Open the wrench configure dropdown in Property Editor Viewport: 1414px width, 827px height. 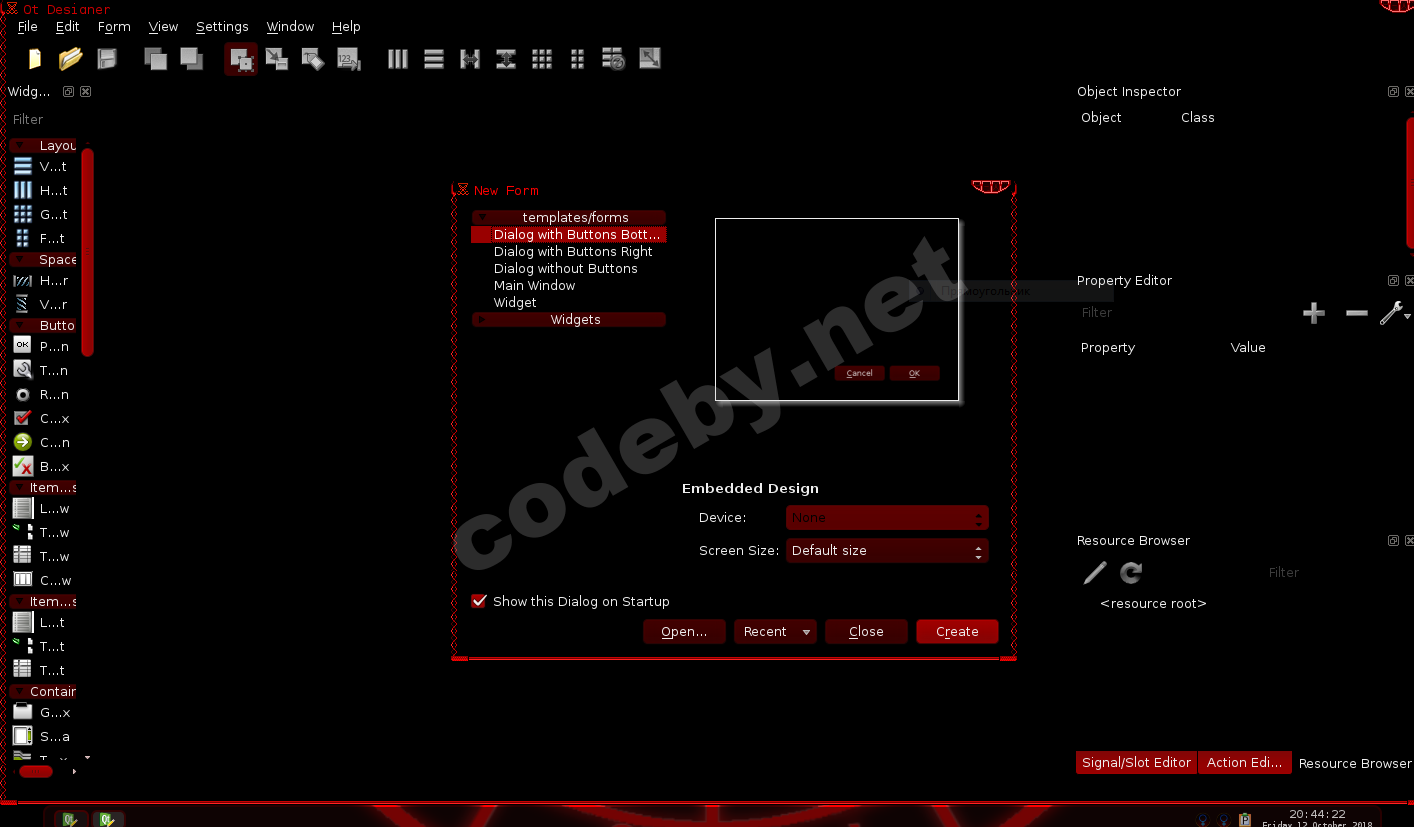pyautogui.click(x=1395, y=314)
